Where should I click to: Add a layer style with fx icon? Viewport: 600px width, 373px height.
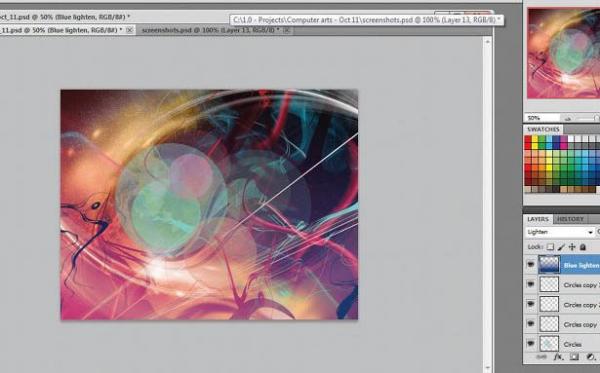coord(558,357)
